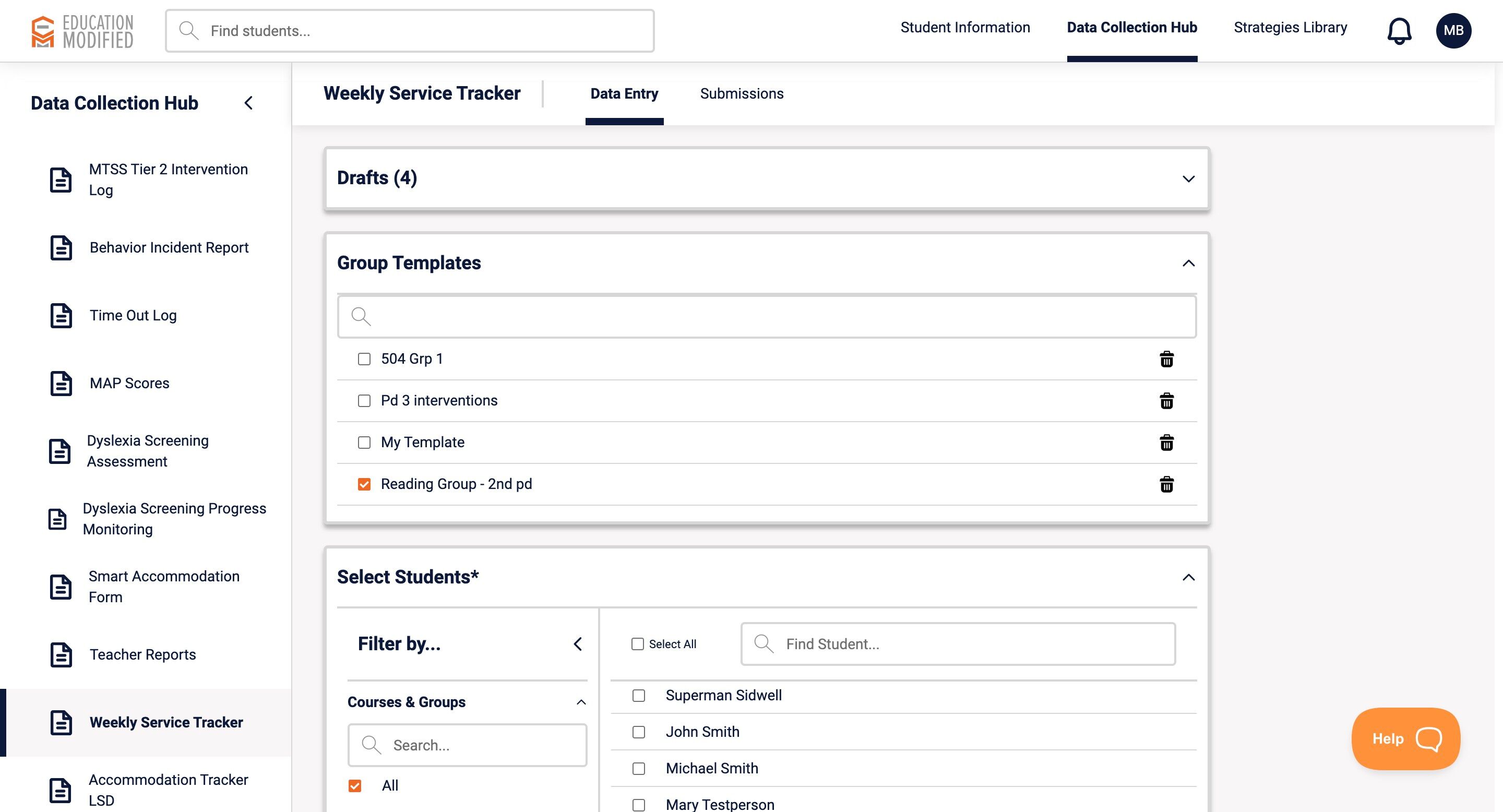1503x812 pixels.
Task: Check the 504 Grp 1 checkbox
Action: [x=364, y=360]
